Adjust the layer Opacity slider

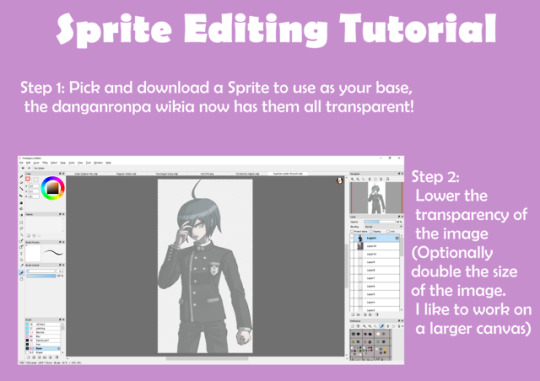[380, 222]
